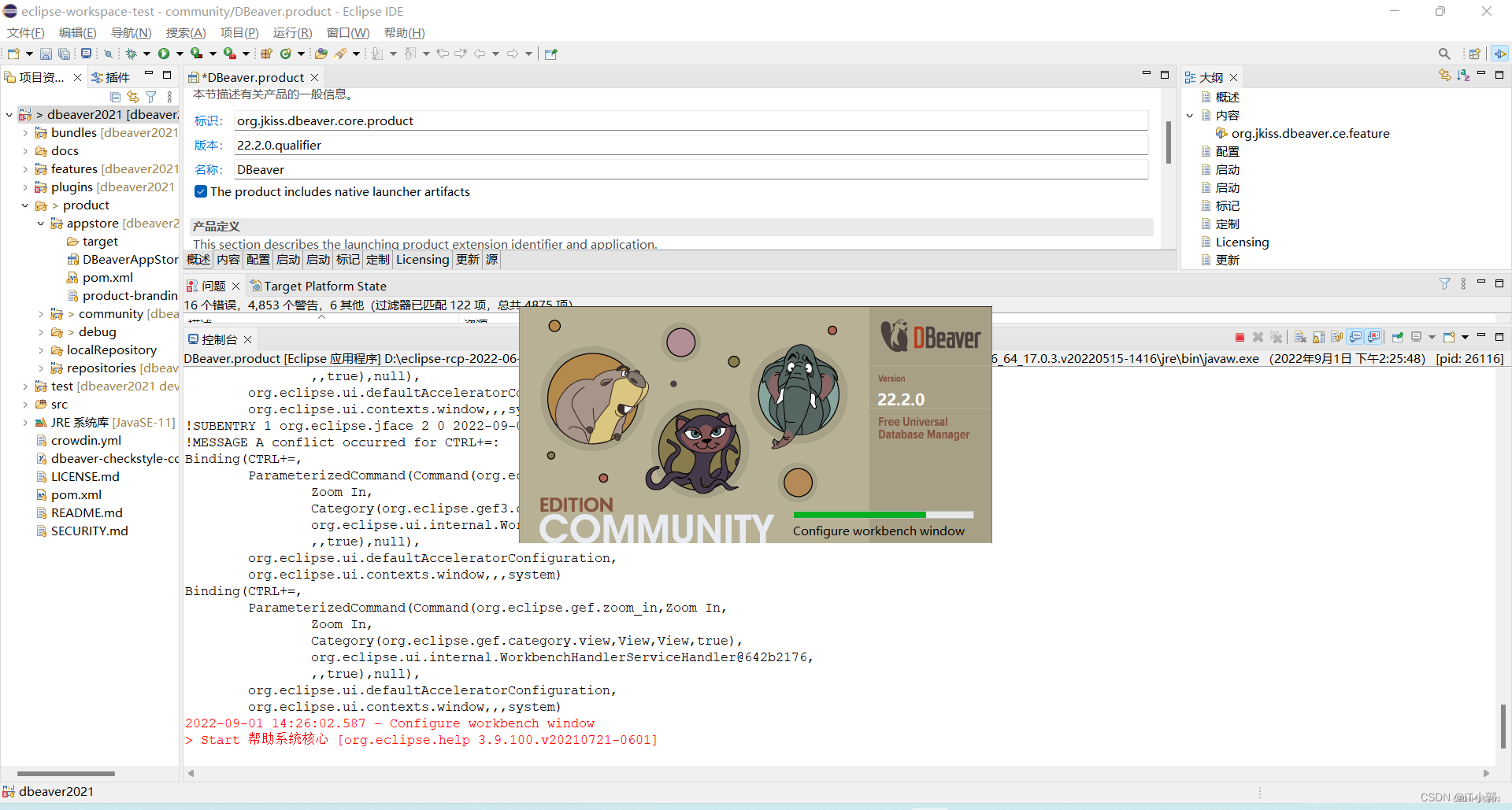
Task: Click the Problems view filter icon
Action: pos(1444,283)
